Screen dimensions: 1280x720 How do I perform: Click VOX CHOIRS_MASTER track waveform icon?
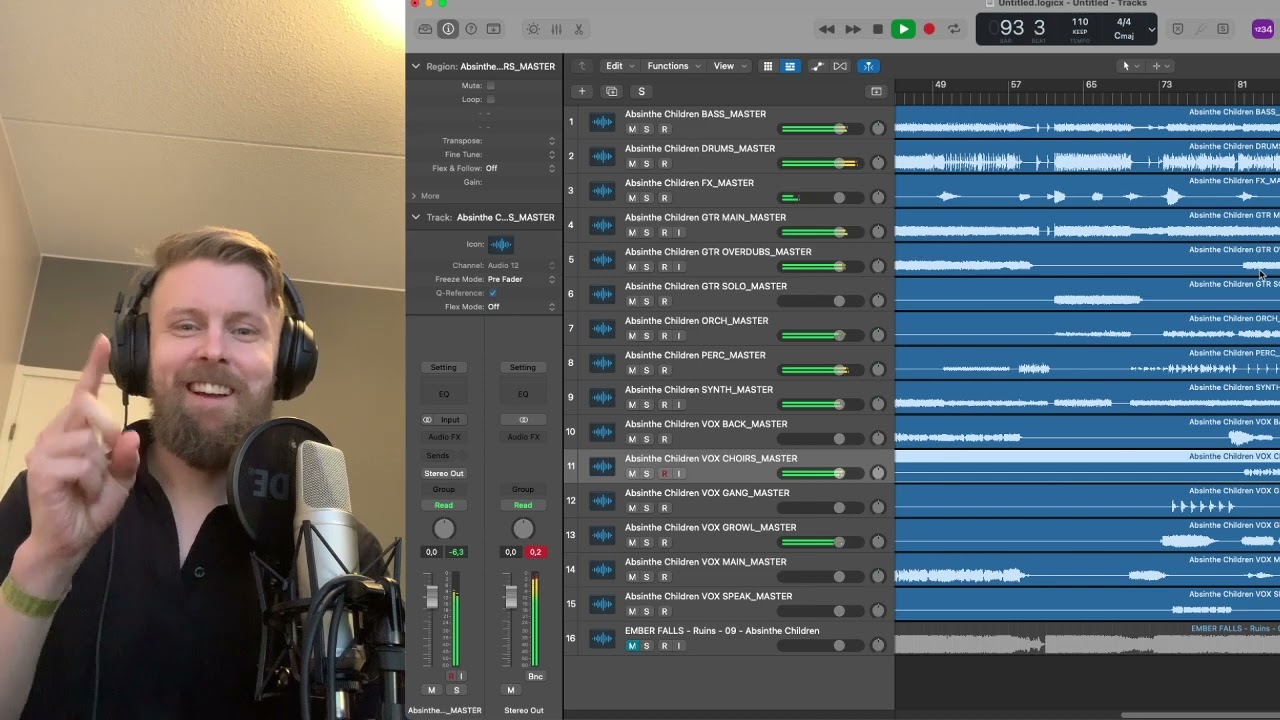point(602,466)
